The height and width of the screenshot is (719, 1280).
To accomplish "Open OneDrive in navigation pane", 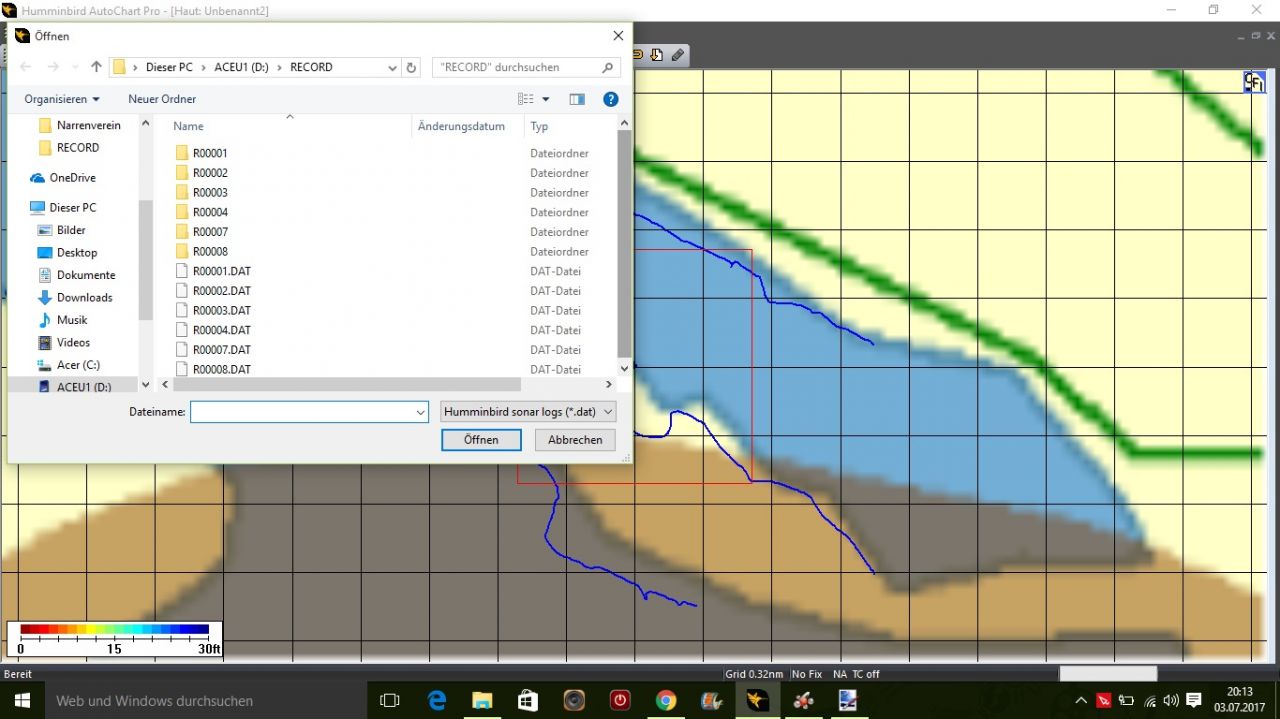I will pos(72,178).
